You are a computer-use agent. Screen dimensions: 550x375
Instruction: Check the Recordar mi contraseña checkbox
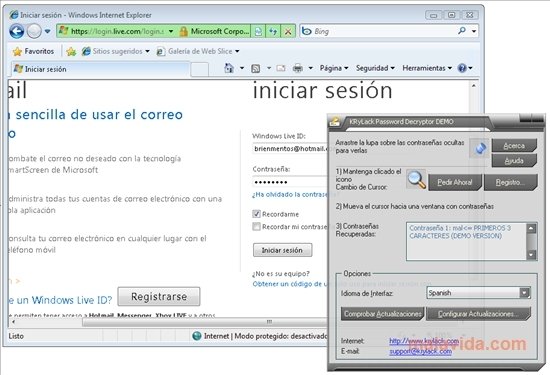click(256, 227)
